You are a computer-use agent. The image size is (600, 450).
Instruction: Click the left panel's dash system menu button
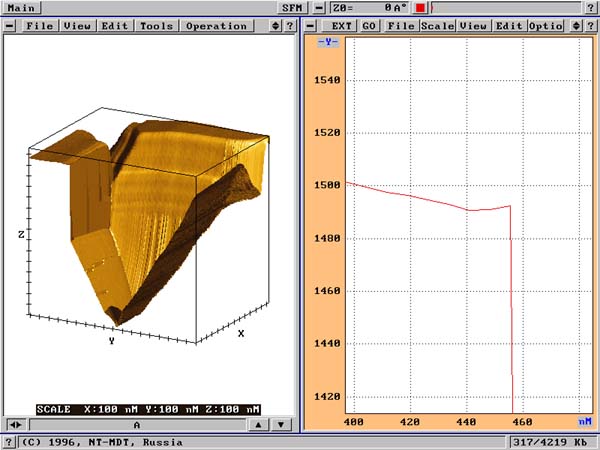(x=10, y=25)
